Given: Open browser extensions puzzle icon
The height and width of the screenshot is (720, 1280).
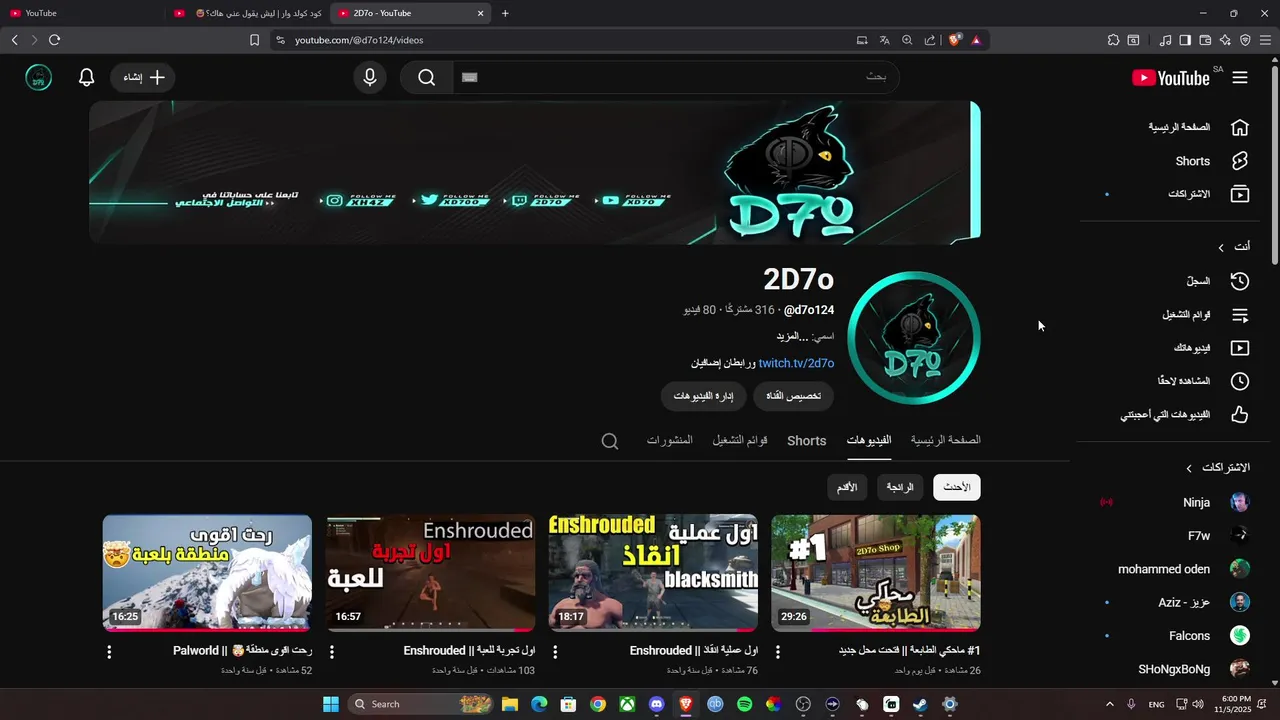Looking at the screenshot, I should tap(1113, 40).
